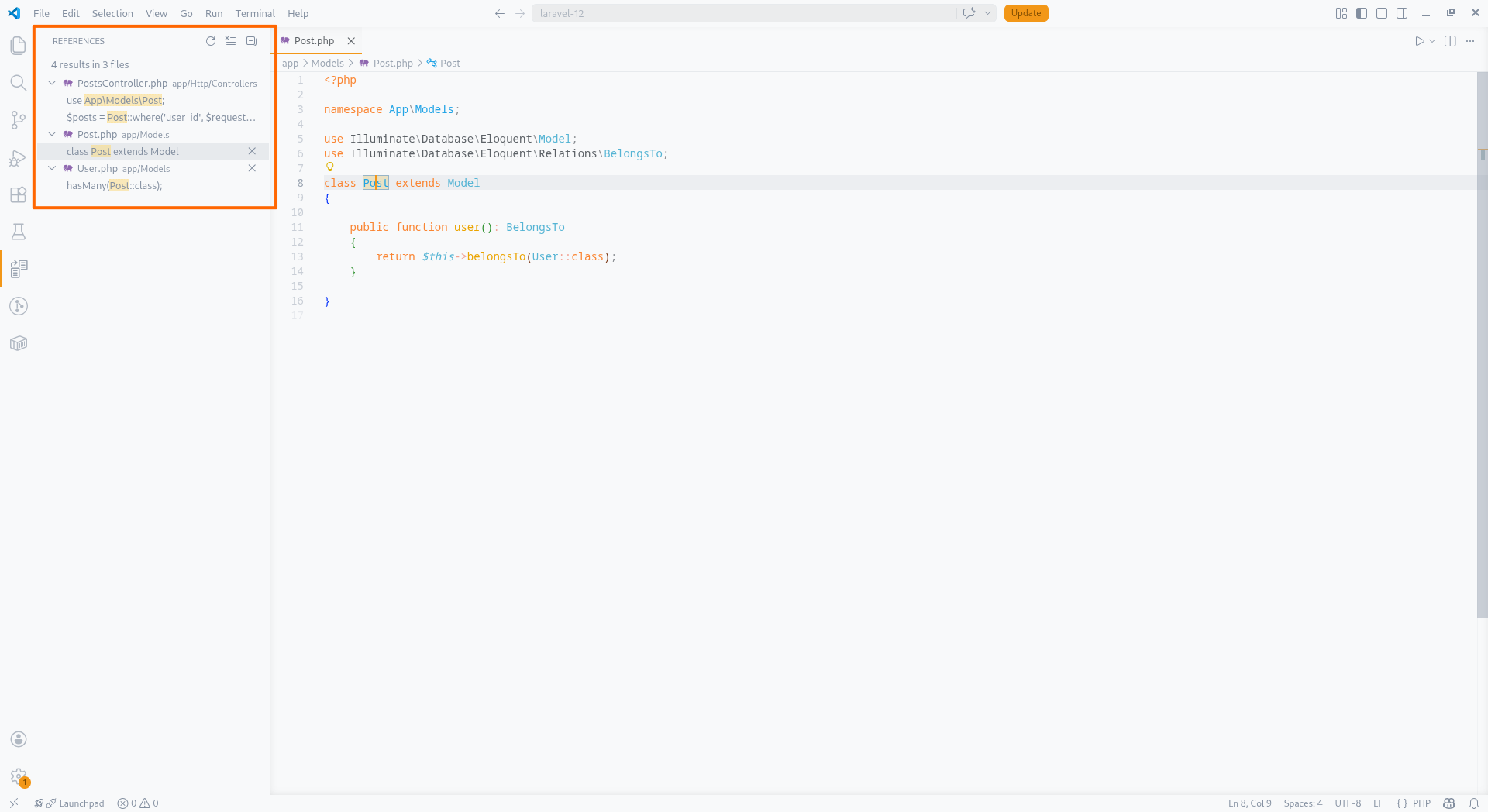Open the Manage gear icon

19,776
